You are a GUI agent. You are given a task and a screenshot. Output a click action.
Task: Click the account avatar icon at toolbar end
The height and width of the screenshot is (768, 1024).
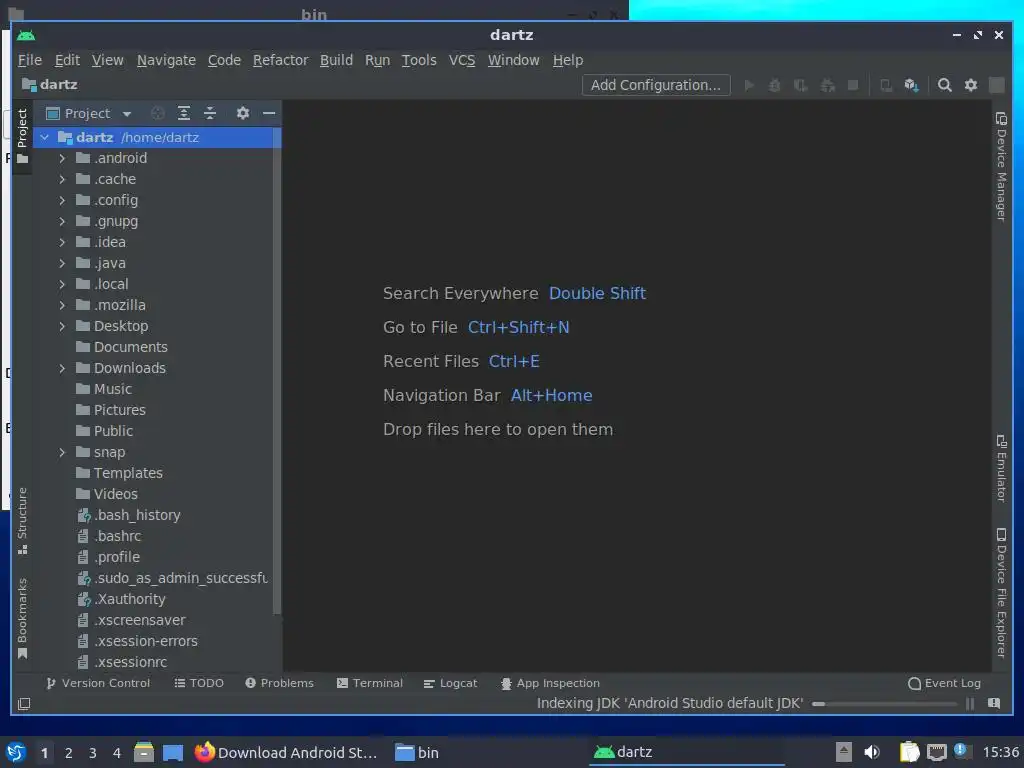[x=997, y=85]
